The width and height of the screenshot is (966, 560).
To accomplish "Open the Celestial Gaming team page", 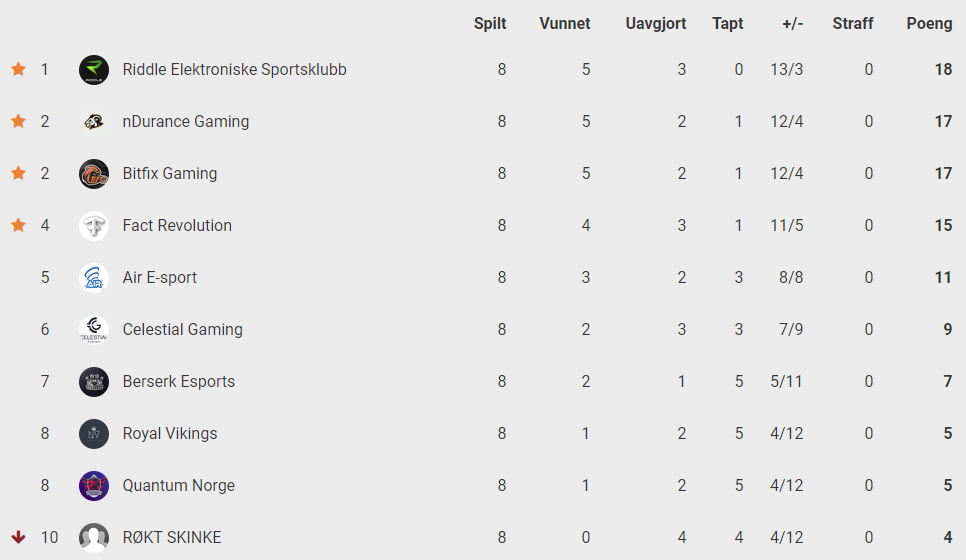I will tap(182, 330).
